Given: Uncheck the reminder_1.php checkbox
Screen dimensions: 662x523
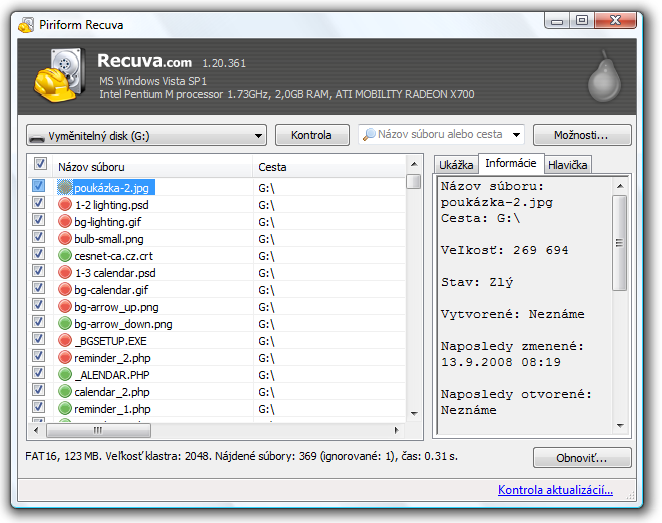Looking at the screenshot, I should click(x=38, y=406).
